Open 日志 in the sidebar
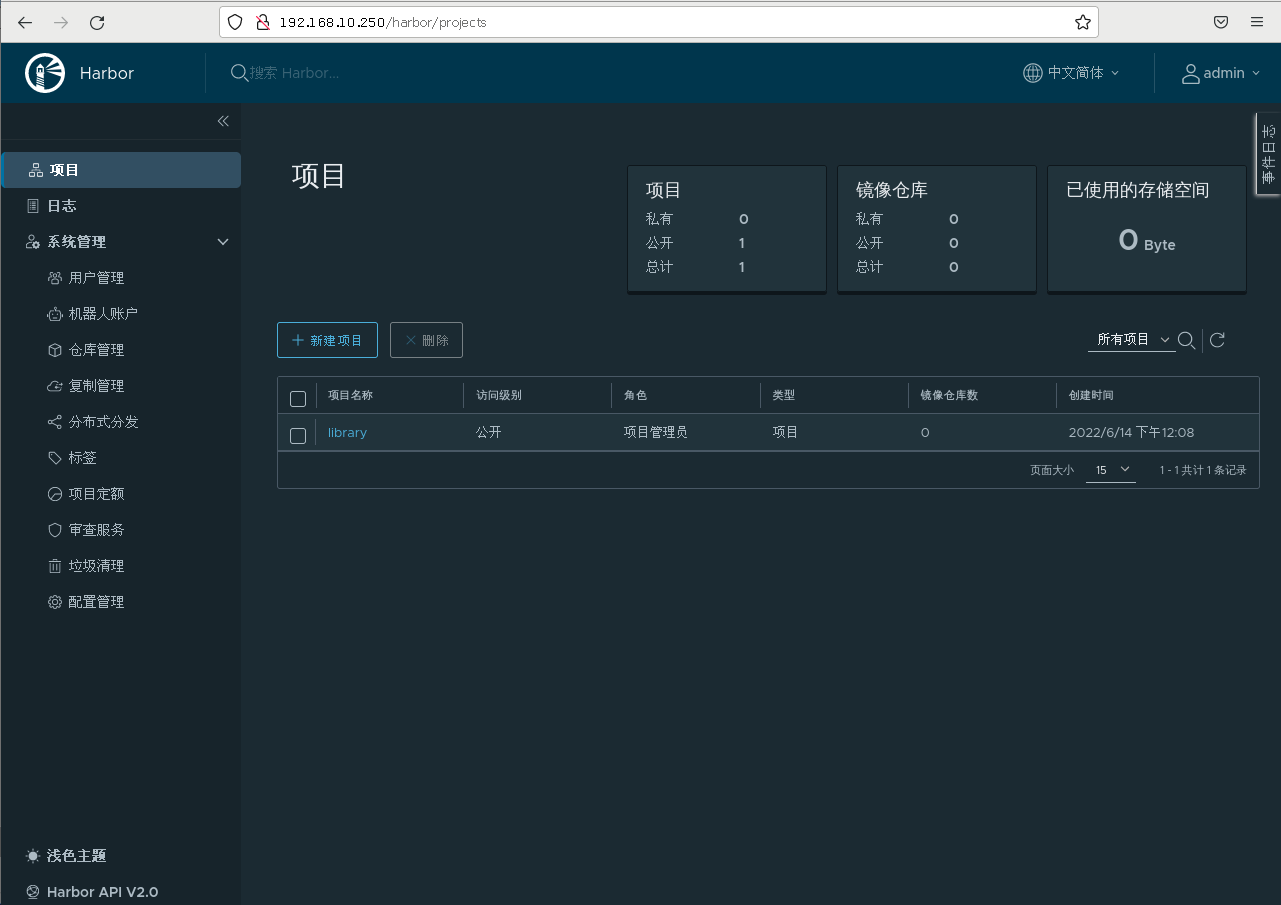This screenshot has height=905, width=1281. coord(62,206)
